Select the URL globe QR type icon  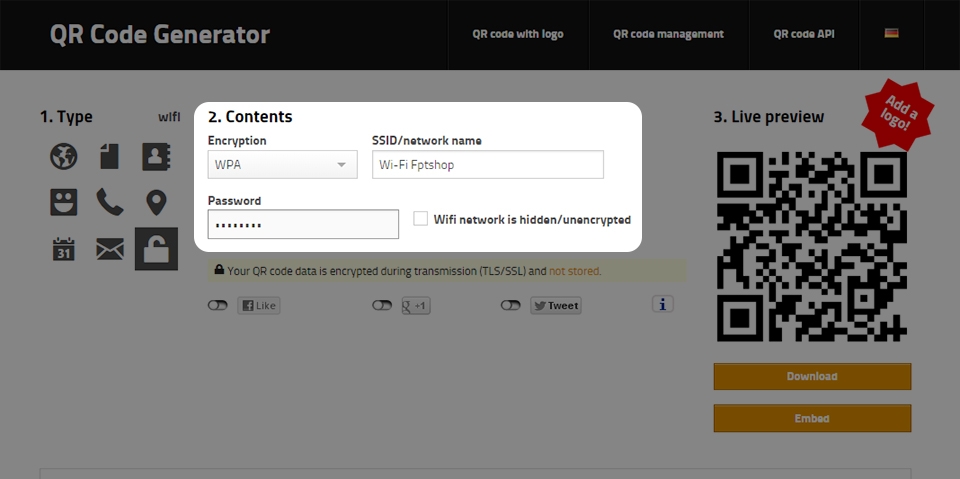[64, 156]
